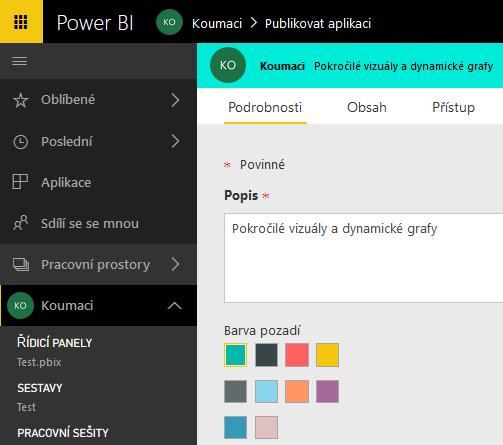Select the Sestavy heading
This screenshot has height=445, width=503.
pyautogui.click(x=40, y=388)
